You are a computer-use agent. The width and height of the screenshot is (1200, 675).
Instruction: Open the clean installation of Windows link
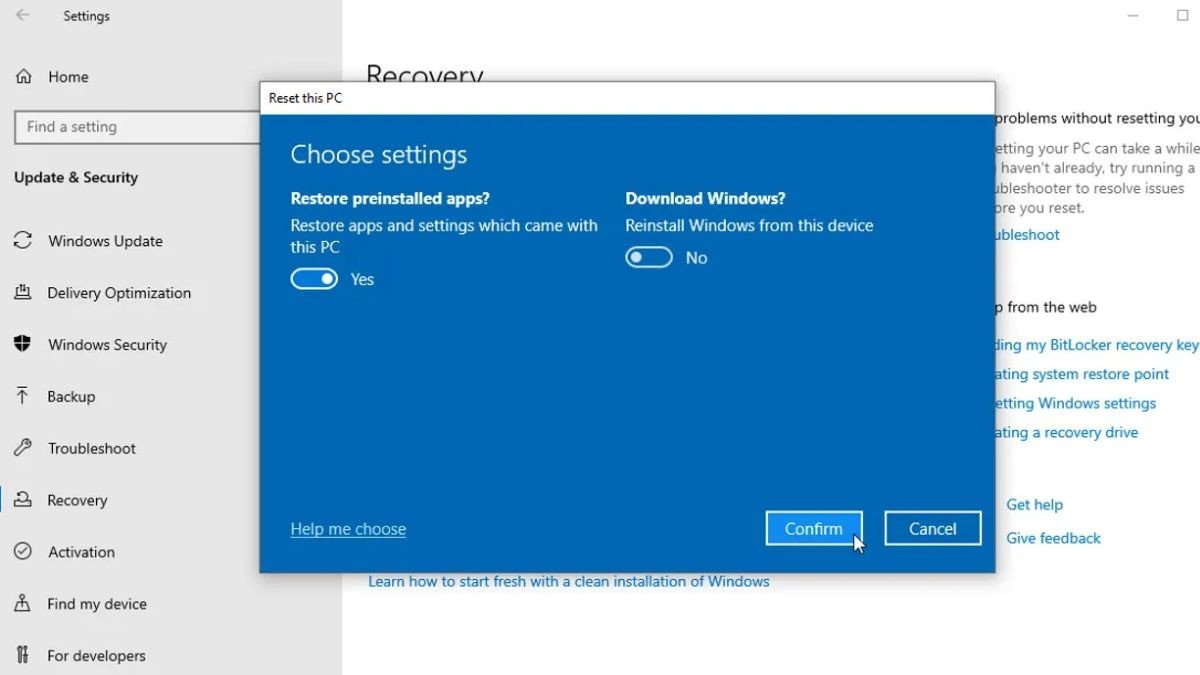click(x=568, y=580)
